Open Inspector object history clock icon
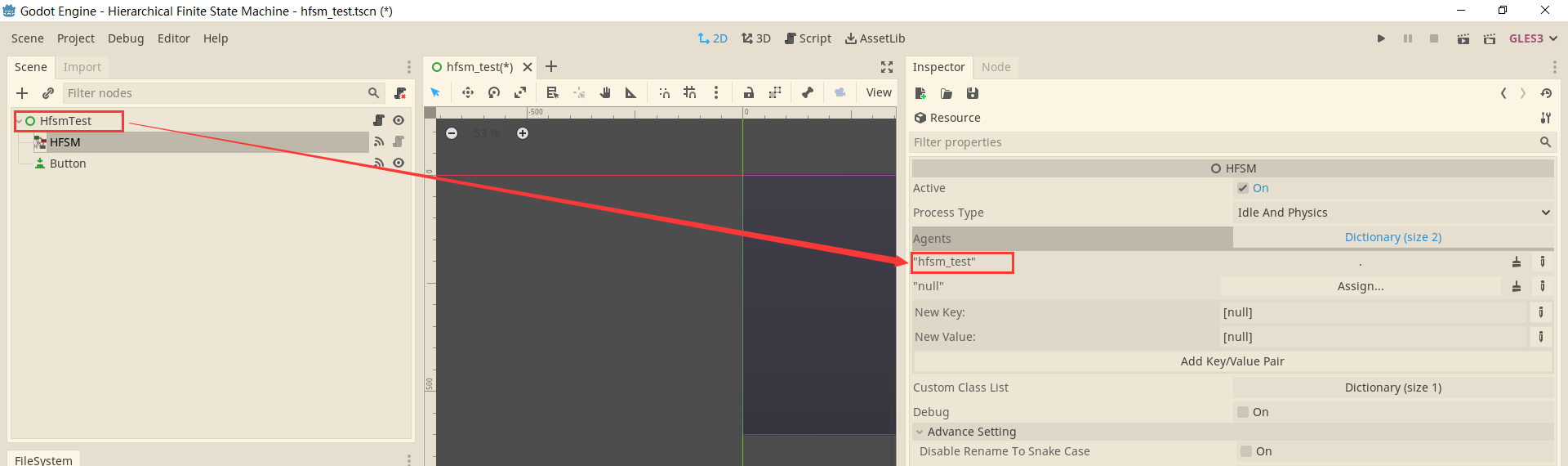Screen dimensions: 1568x466 1546,93
